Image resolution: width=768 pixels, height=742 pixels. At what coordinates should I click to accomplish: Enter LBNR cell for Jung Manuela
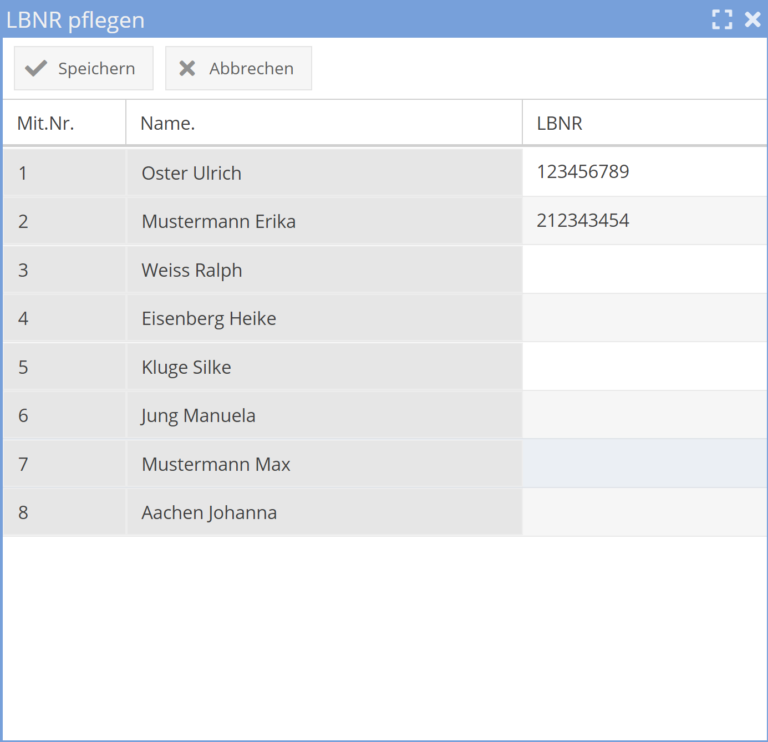(x=643, y=415)
